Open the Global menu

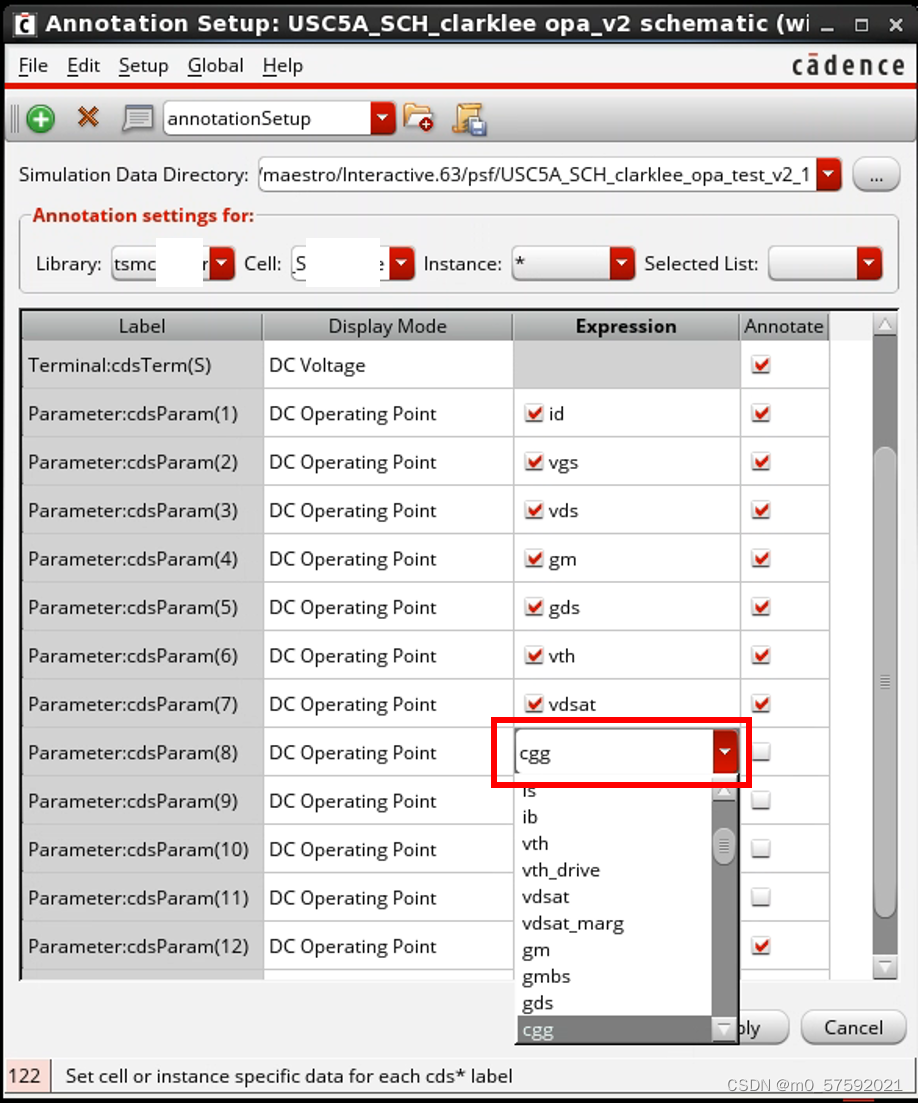[x=215, y=66]
